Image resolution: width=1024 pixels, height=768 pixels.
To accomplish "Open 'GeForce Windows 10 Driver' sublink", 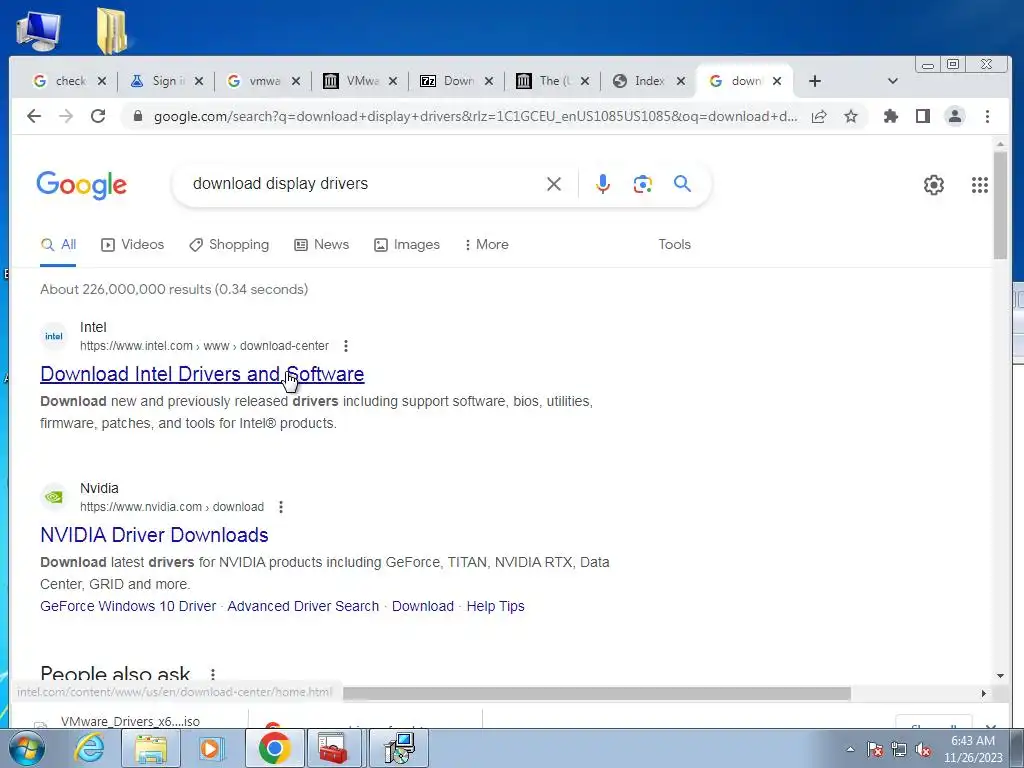I will 128,606.
